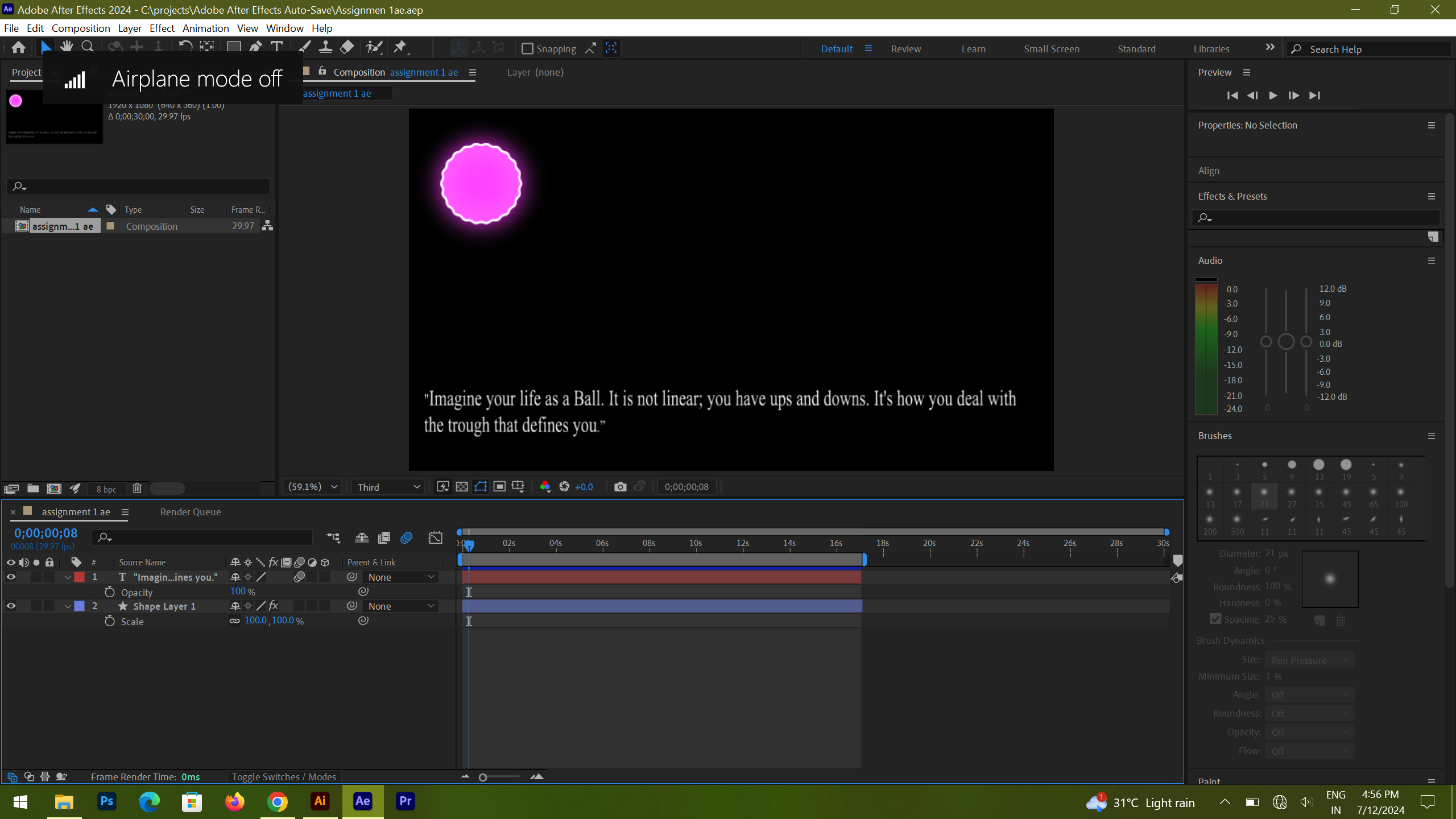Image resolution: width=1456 pixels, height=819 pixels.
Task: Select the Horizontal Type tool
Action: 277,47
